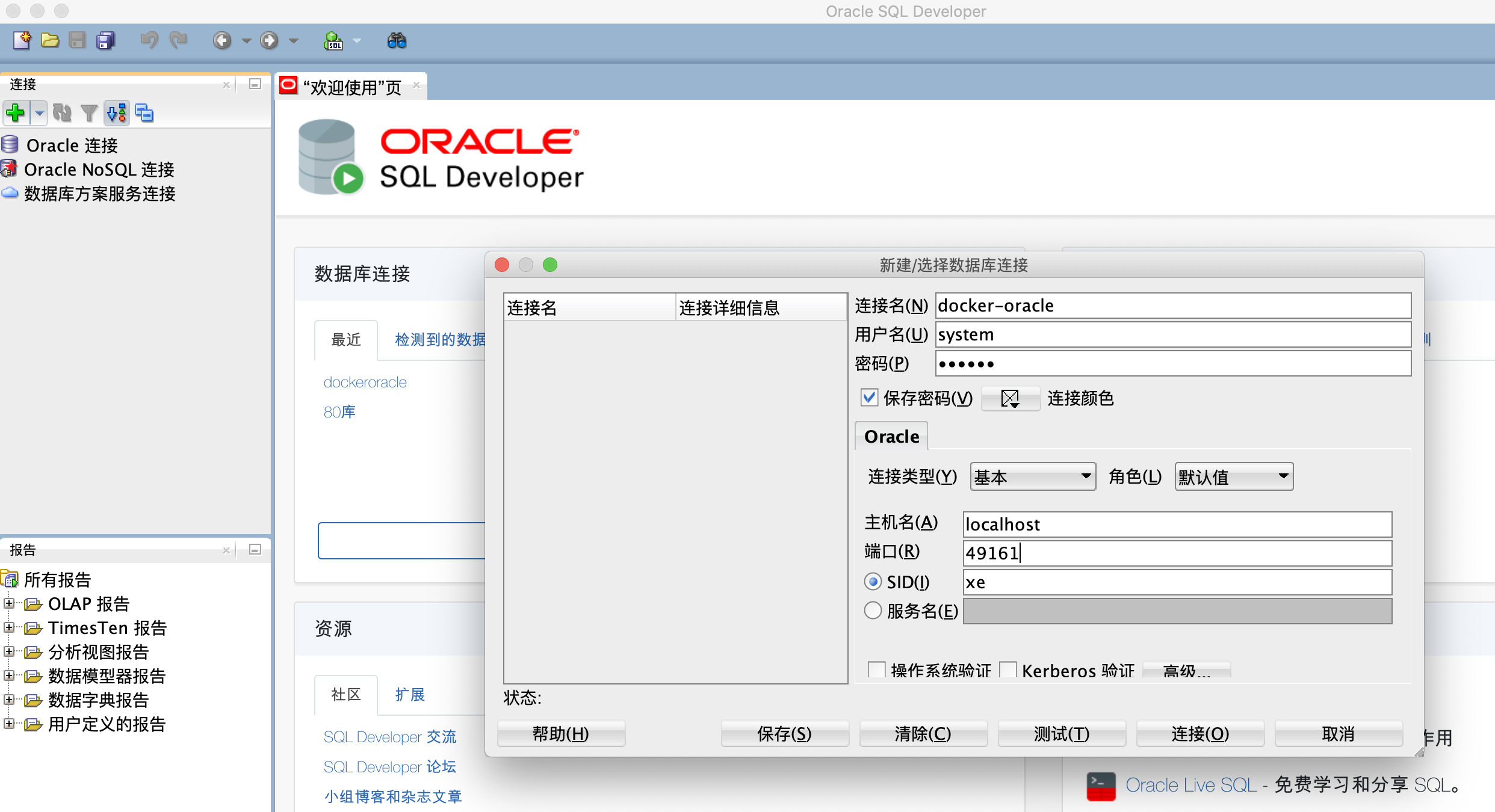Screen dimensions: 1495x812
Task: Switch to the 检测到的数据 tab
Action: pos(440,340)
